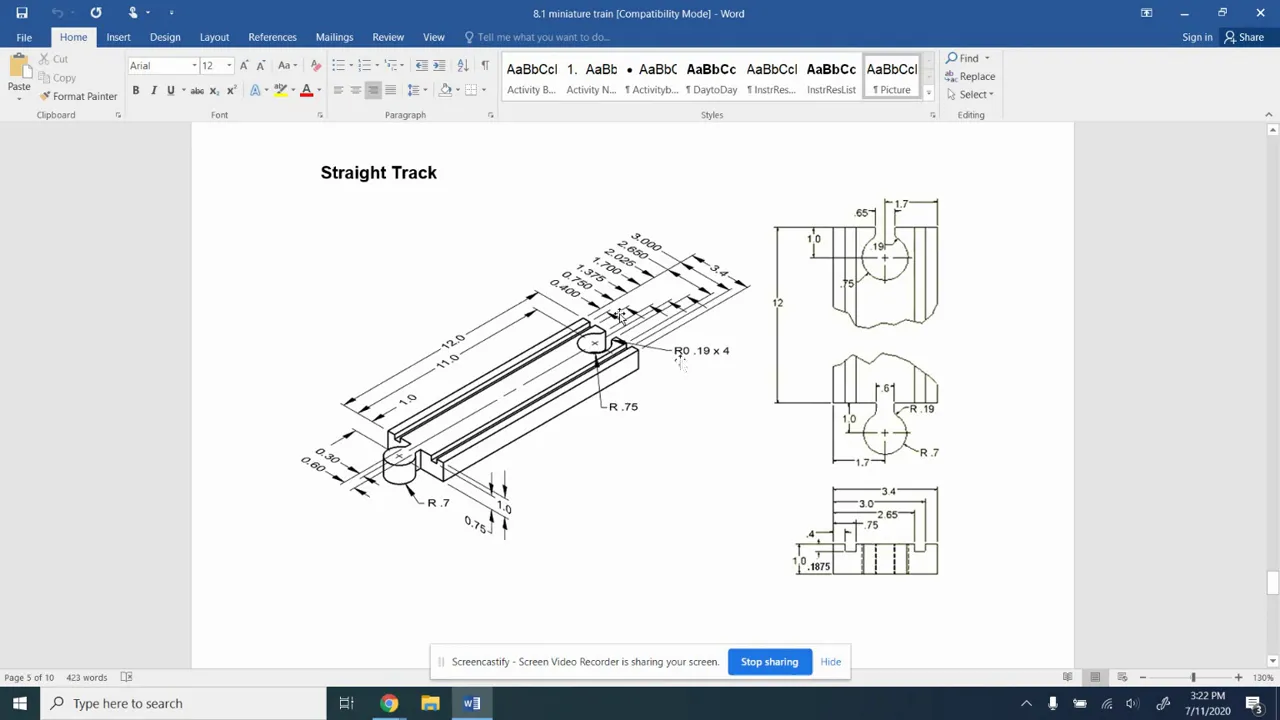Switch to the Design tab

[165, 37]
